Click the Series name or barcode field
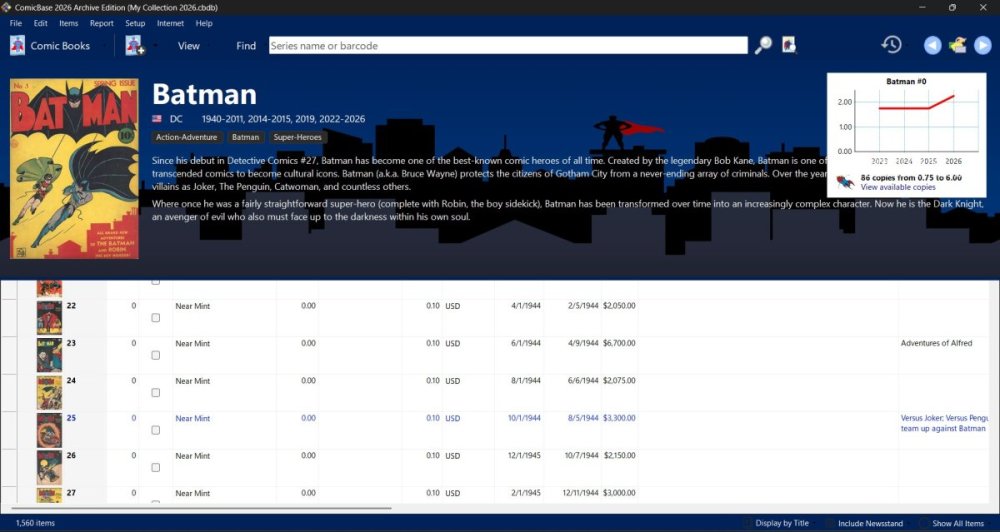 tap(508, 45)
